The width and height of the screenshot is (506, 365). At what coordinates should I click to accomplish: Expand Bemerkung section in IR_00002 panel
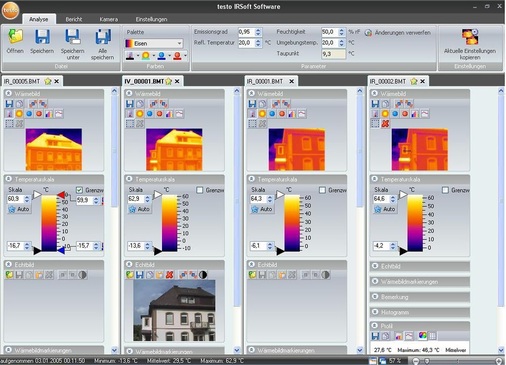point(375,297)
